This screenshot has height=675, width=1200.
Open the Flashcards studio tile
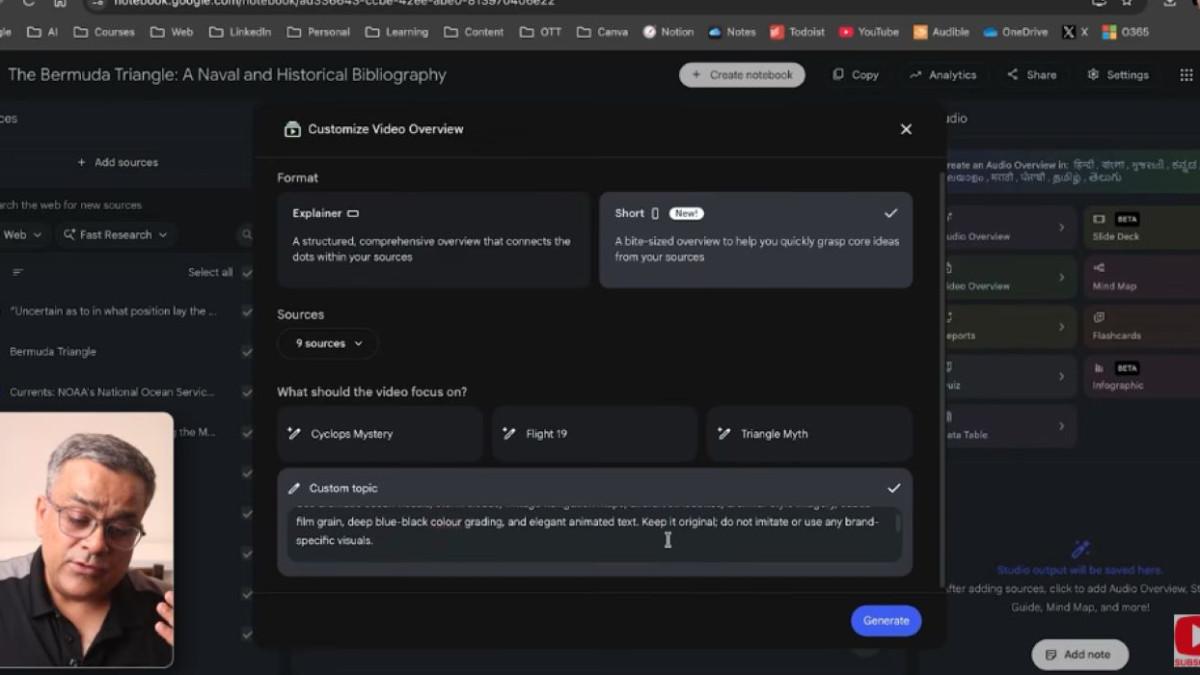(x=1141, y=326)
